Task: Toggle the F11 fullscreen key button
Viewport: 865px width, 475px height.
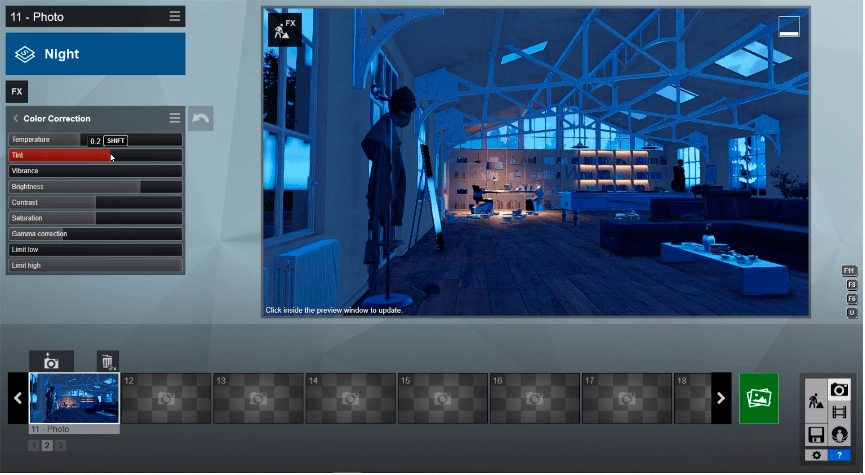Action: [x=851, y=271]
